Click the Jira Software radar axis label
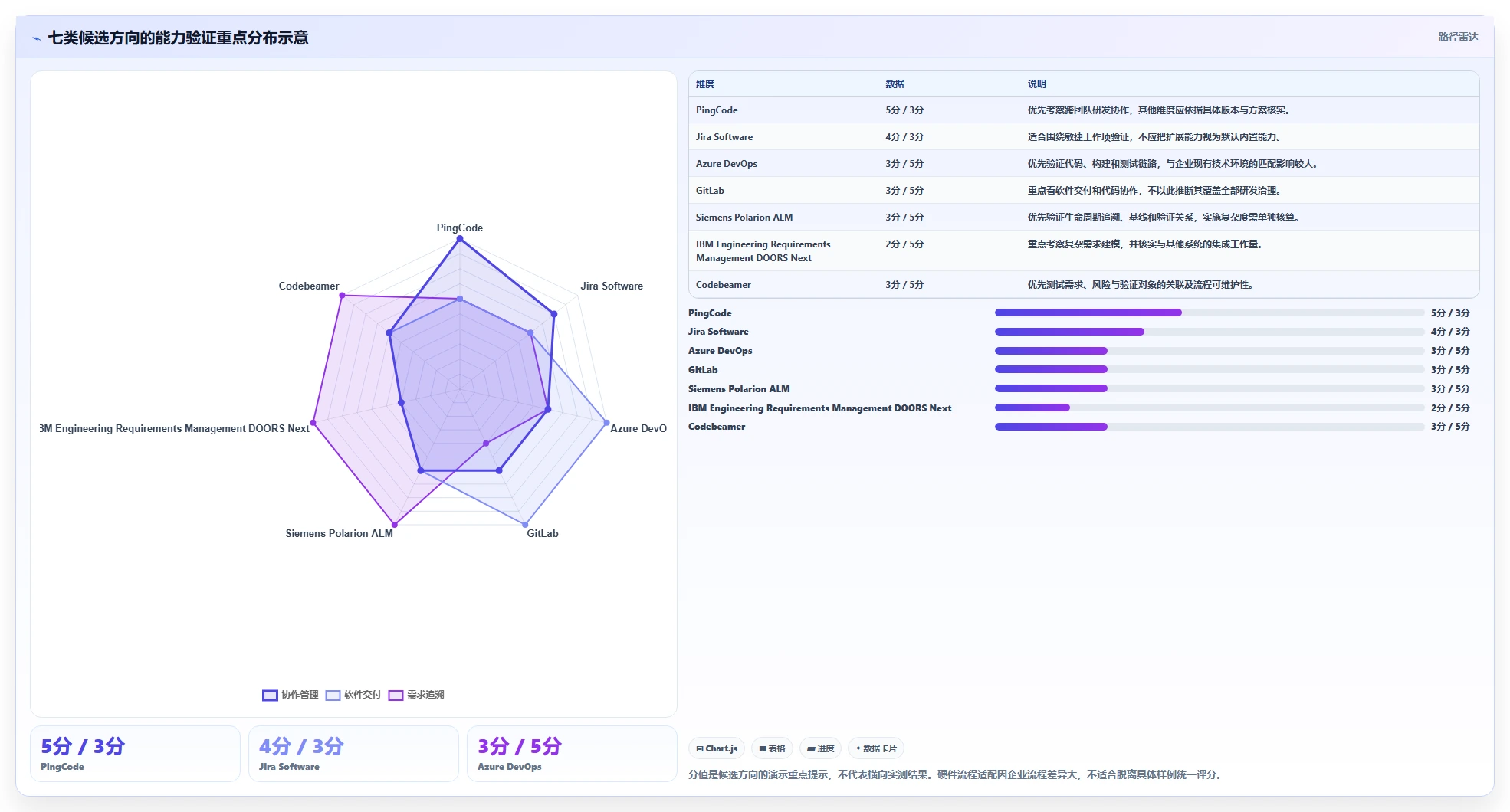1510x812 pixels. pos(612,286)
